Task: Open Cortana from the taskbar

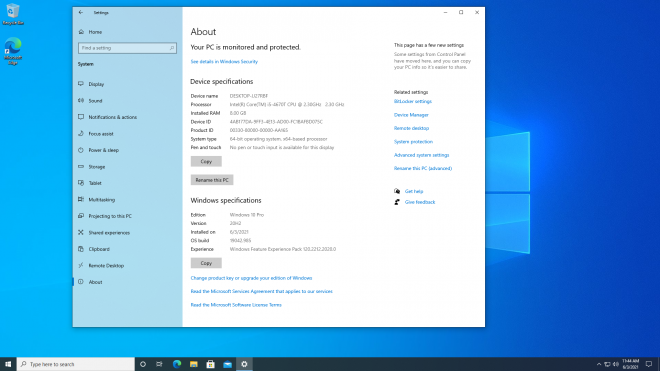Action: click(x=143, y=364)
